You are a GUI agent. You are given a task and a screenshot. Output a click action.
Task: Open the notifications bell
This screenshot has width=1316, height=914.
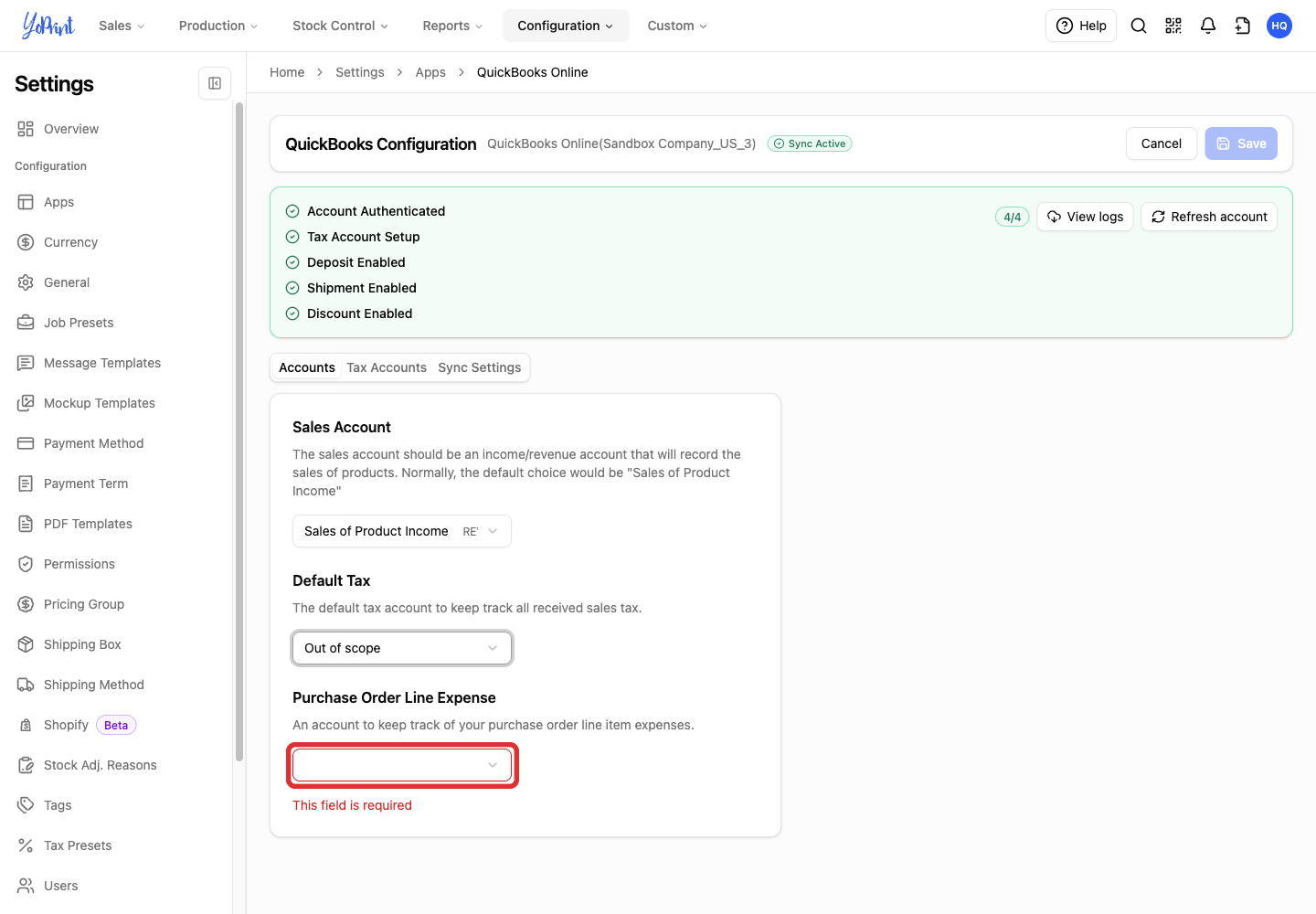coord(1208,26)
